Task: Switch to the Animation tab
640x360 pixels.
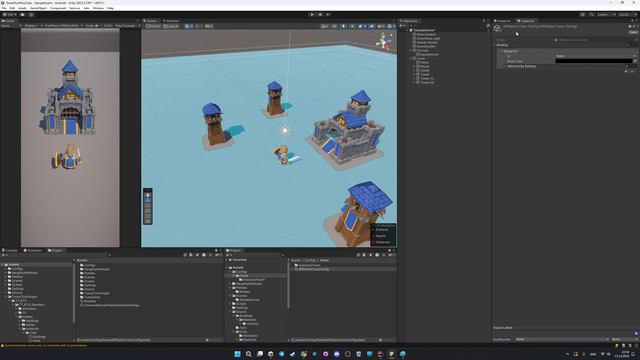Action: 33,250
